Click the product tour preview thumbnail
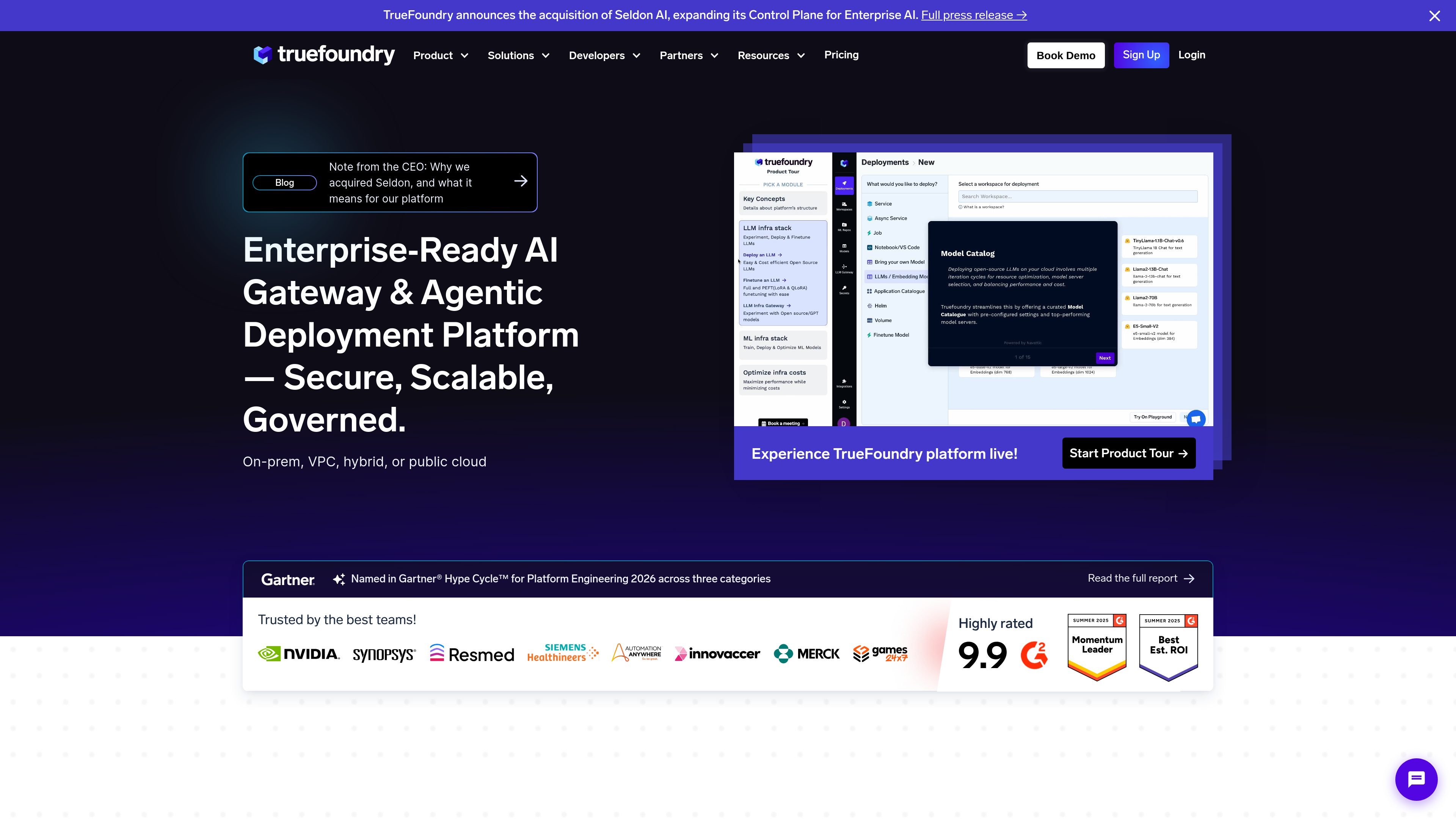 (x=973, y=289)
